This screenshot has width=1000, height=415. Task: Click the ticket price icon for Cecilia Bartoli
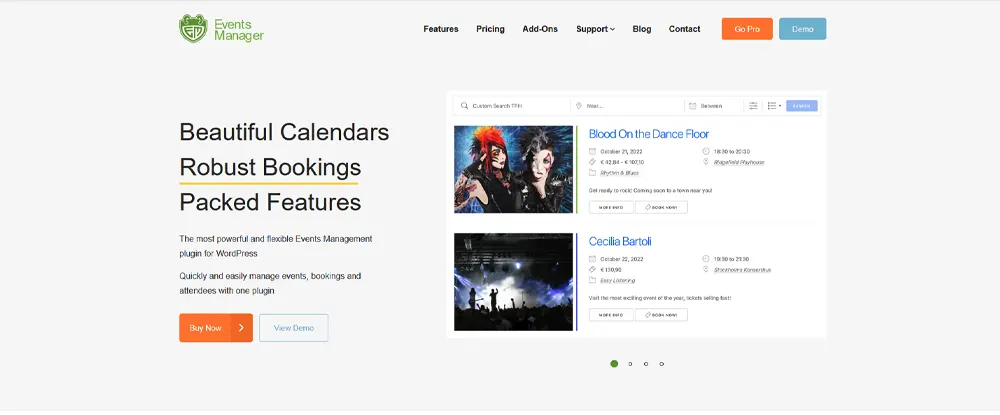pos(592,270)
